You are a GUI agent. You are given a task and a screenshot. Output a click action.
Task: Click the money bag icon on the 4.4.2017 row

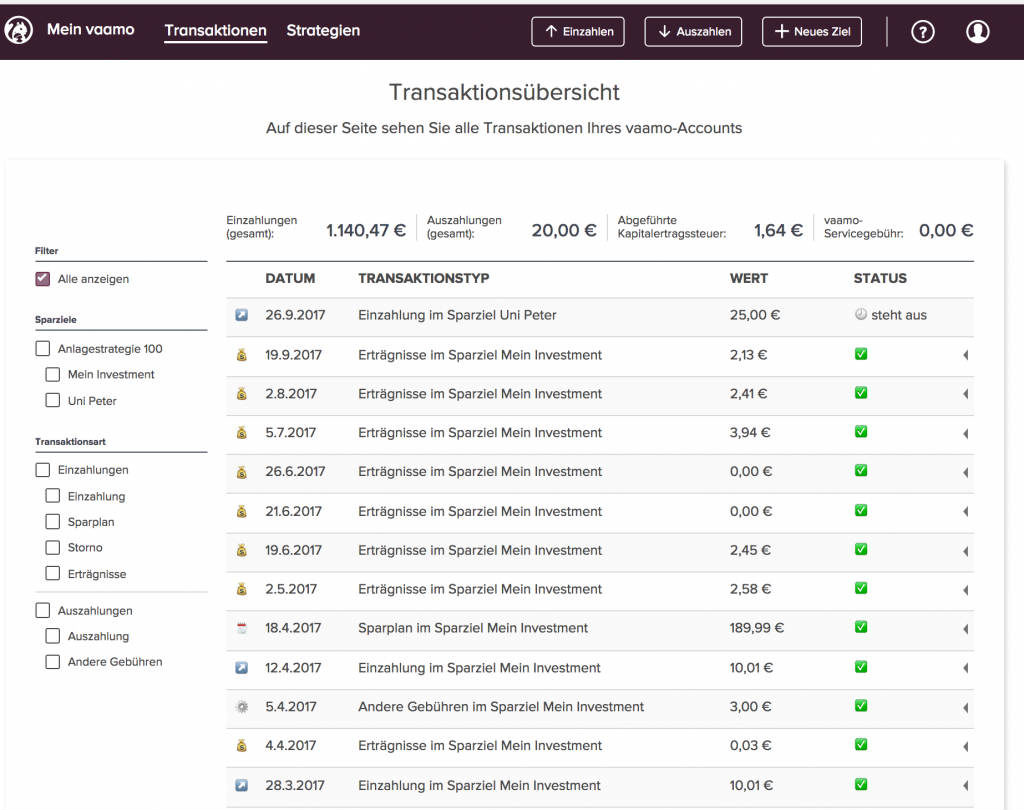[242, 745]
